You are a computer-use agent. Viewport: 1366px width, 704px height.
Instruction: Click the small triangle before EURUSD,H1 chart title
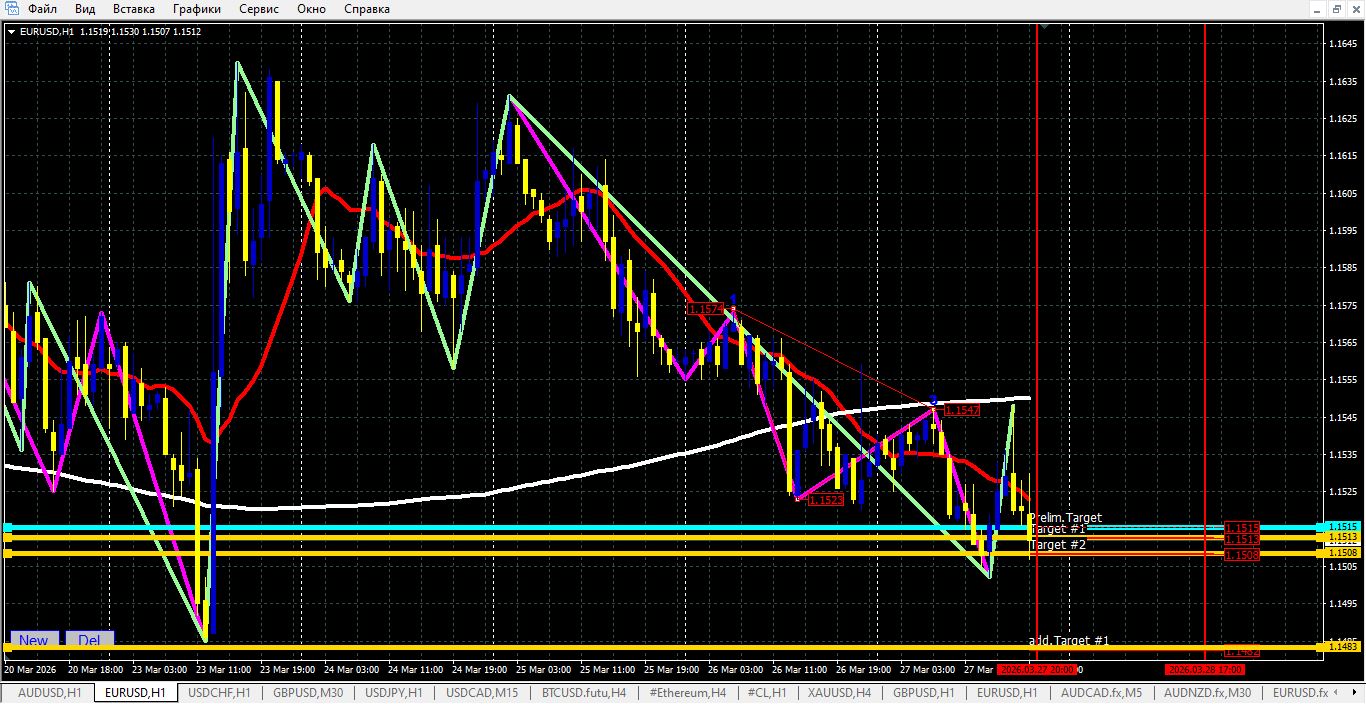pyautogui.click(x=12, y=32)
